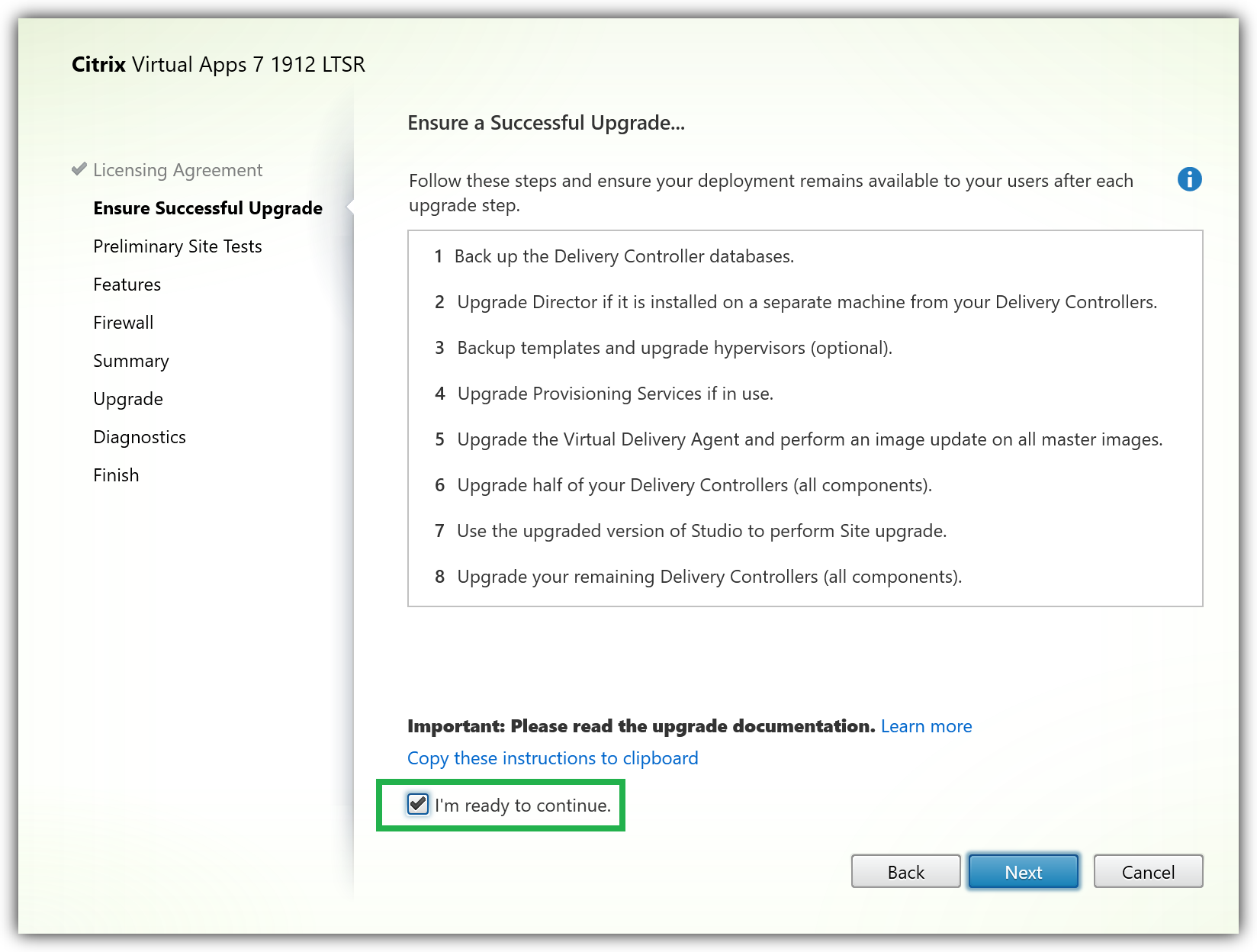
Task: Select the Licensing Agreement step
Action: 177,170
